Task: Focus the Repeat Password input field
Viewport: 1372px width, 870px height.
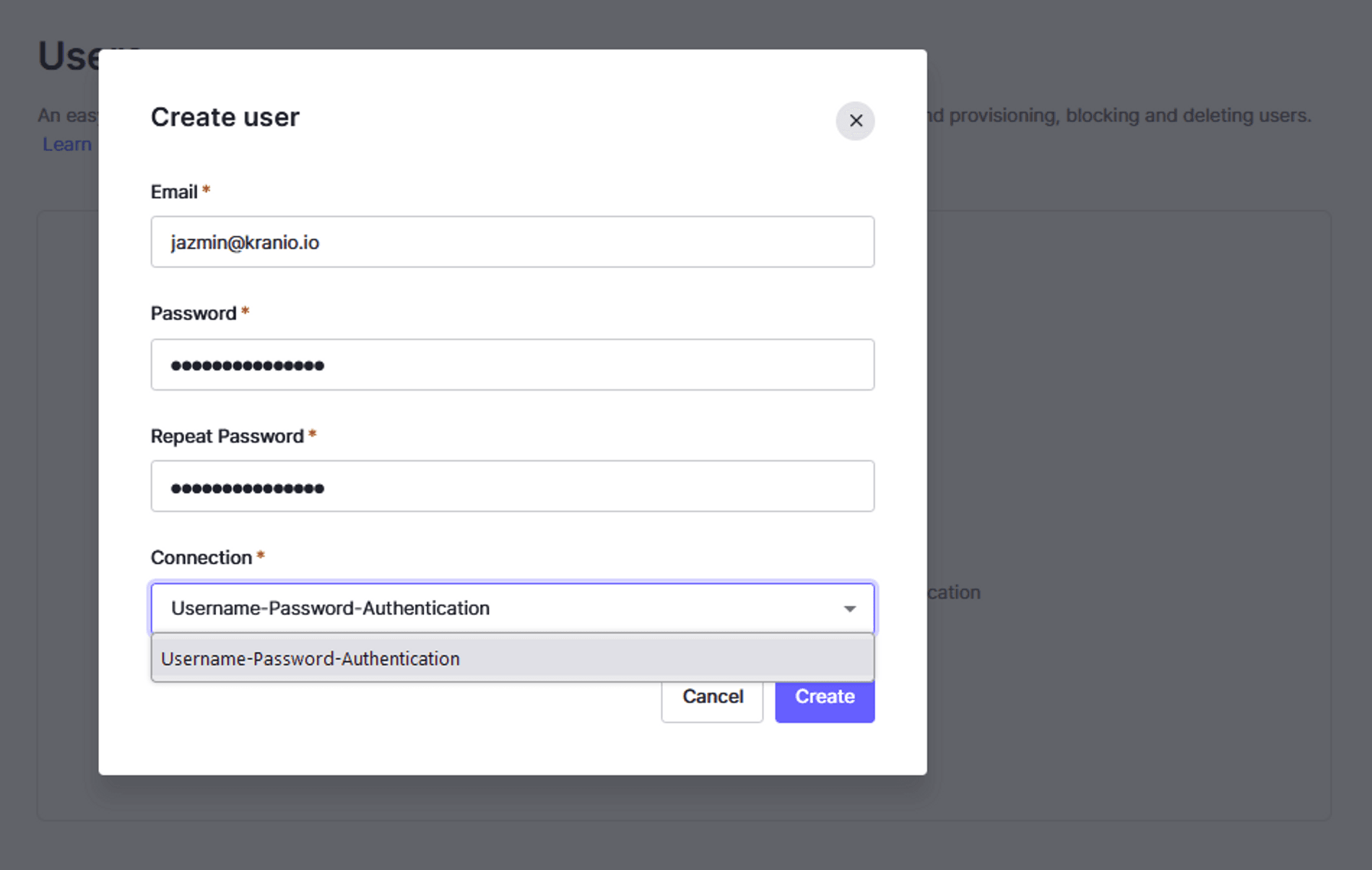Action: 512,487
